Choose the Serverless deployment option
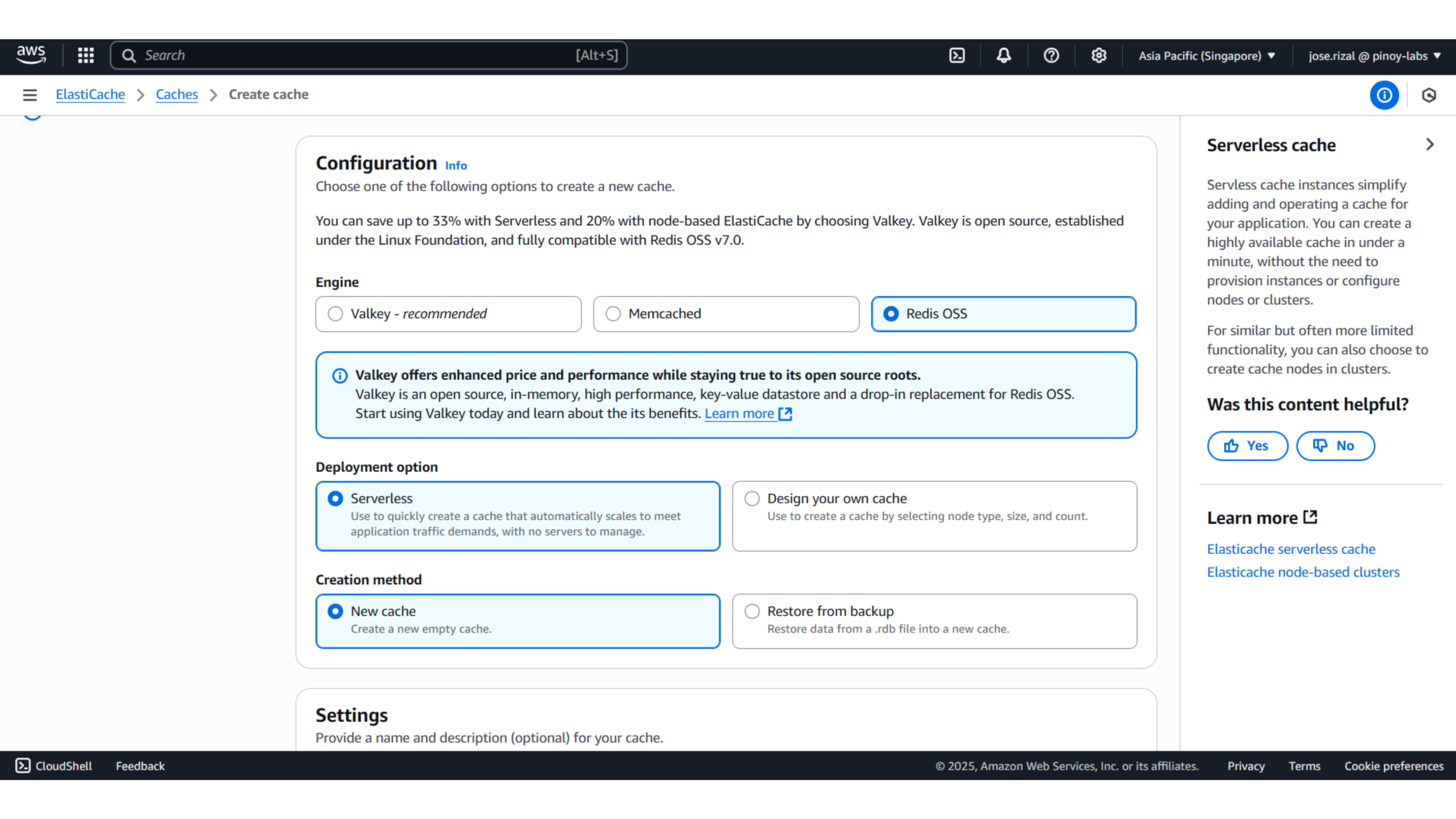Screen dimensions: 1456x819 pos(518,516)
